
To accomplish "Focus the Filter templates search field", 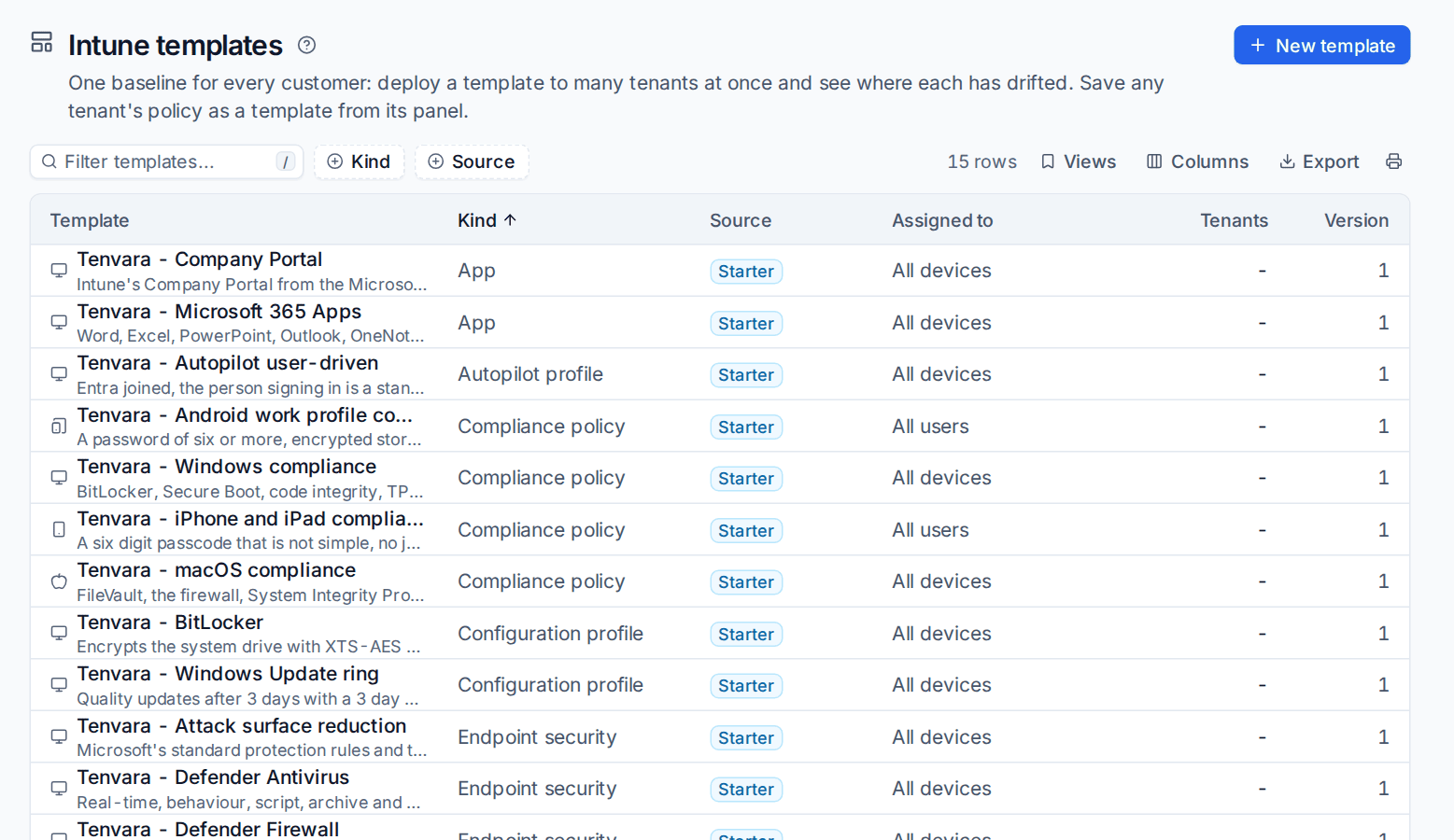I will point(166,161).
